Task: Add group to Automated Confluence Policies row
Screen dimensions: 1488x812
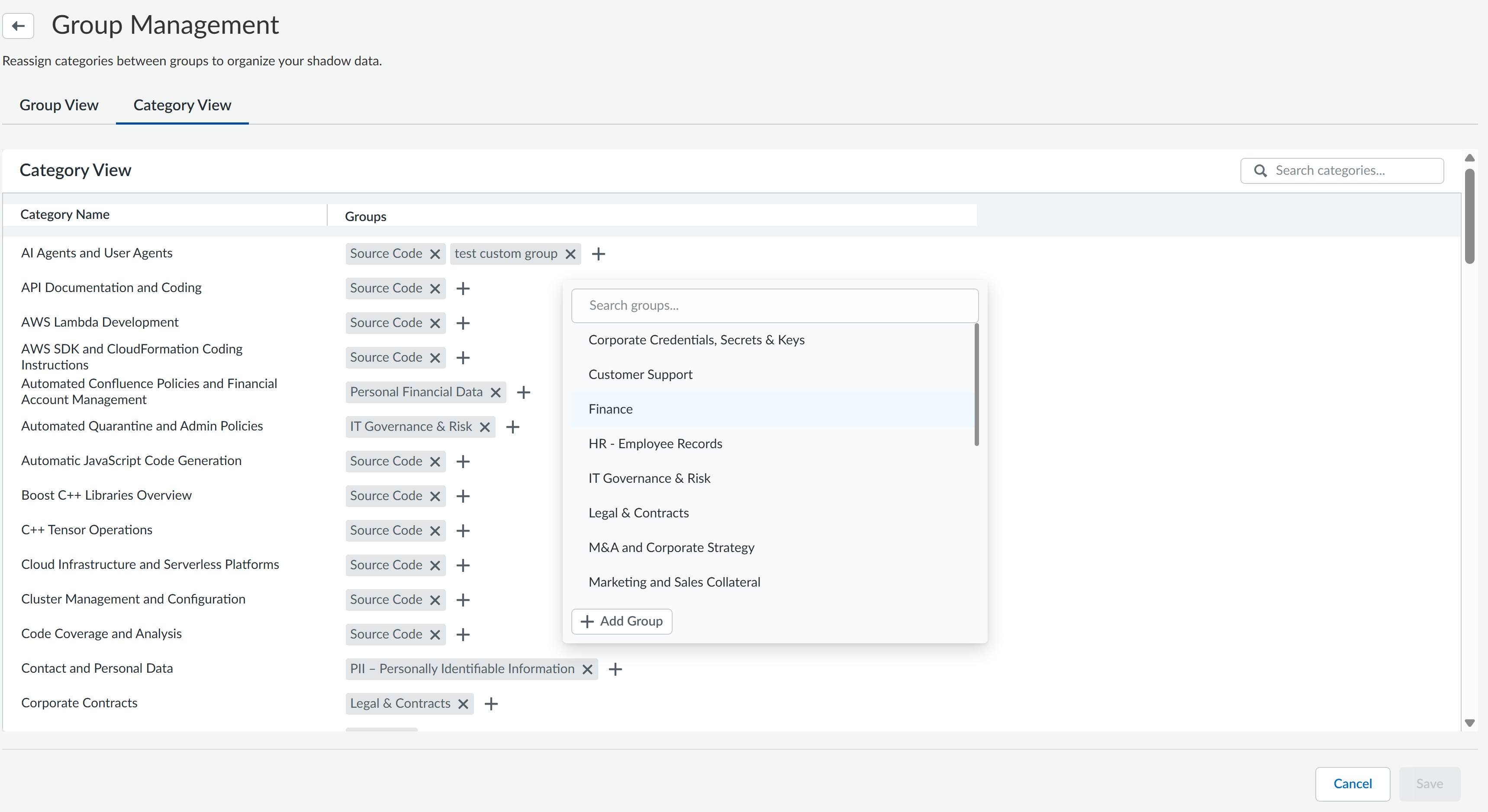Action: [523, 393]
